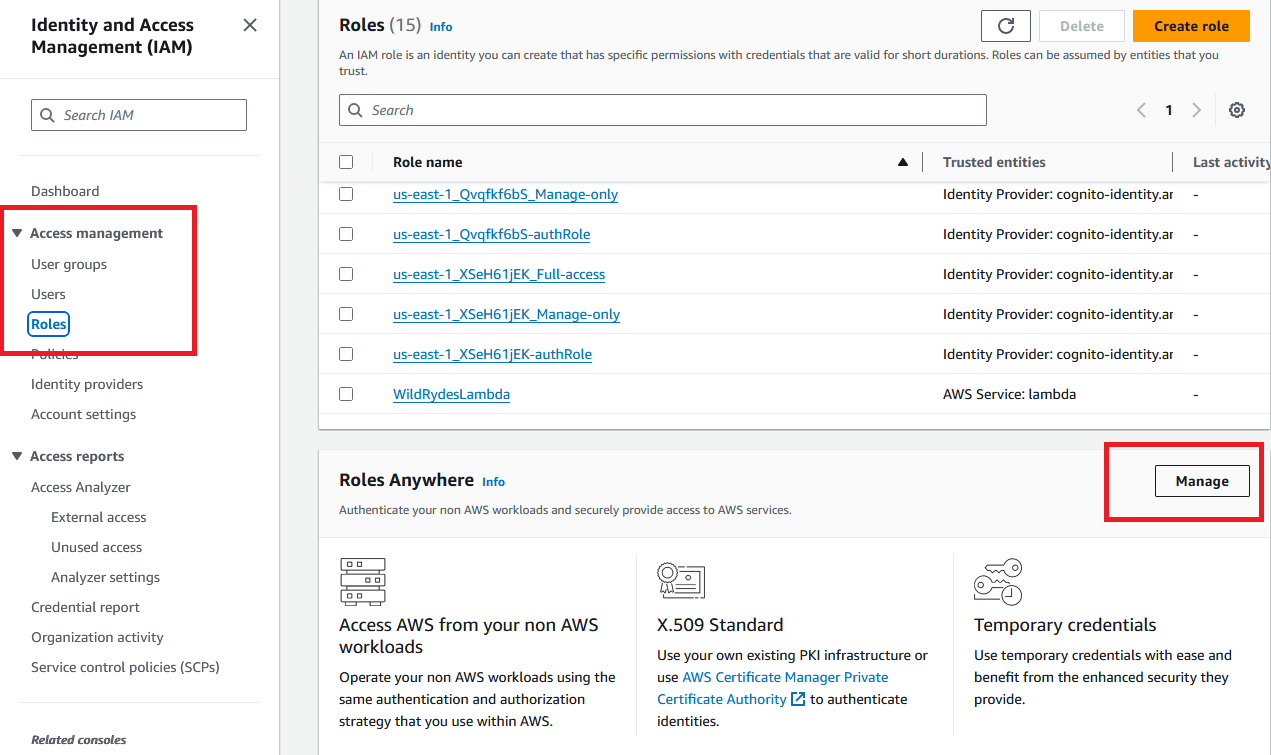Check the us-east-1_XSeH61jEK_authRole checkbox

tap(346, 354)
